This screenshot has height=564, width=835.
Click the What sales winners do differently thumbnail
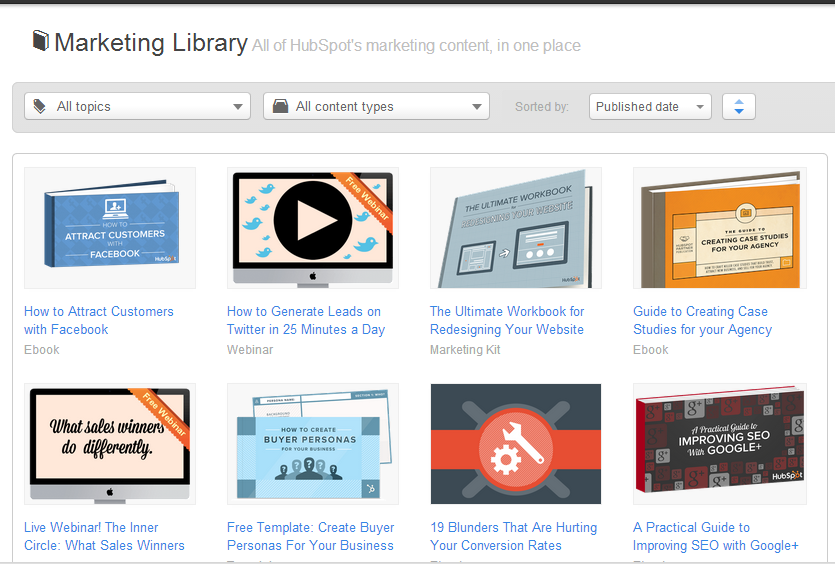(x=110, y=444)
